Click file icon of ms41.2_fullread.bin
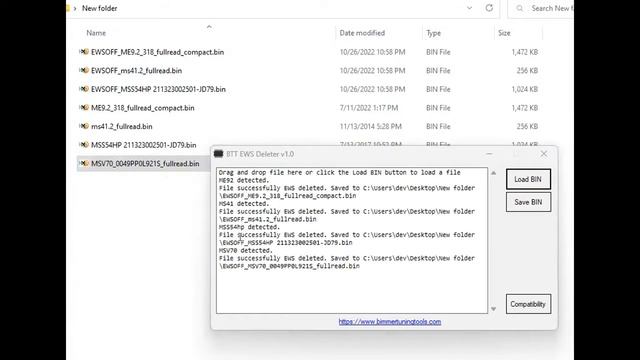640x360 pixels. (x=84, y=126)
